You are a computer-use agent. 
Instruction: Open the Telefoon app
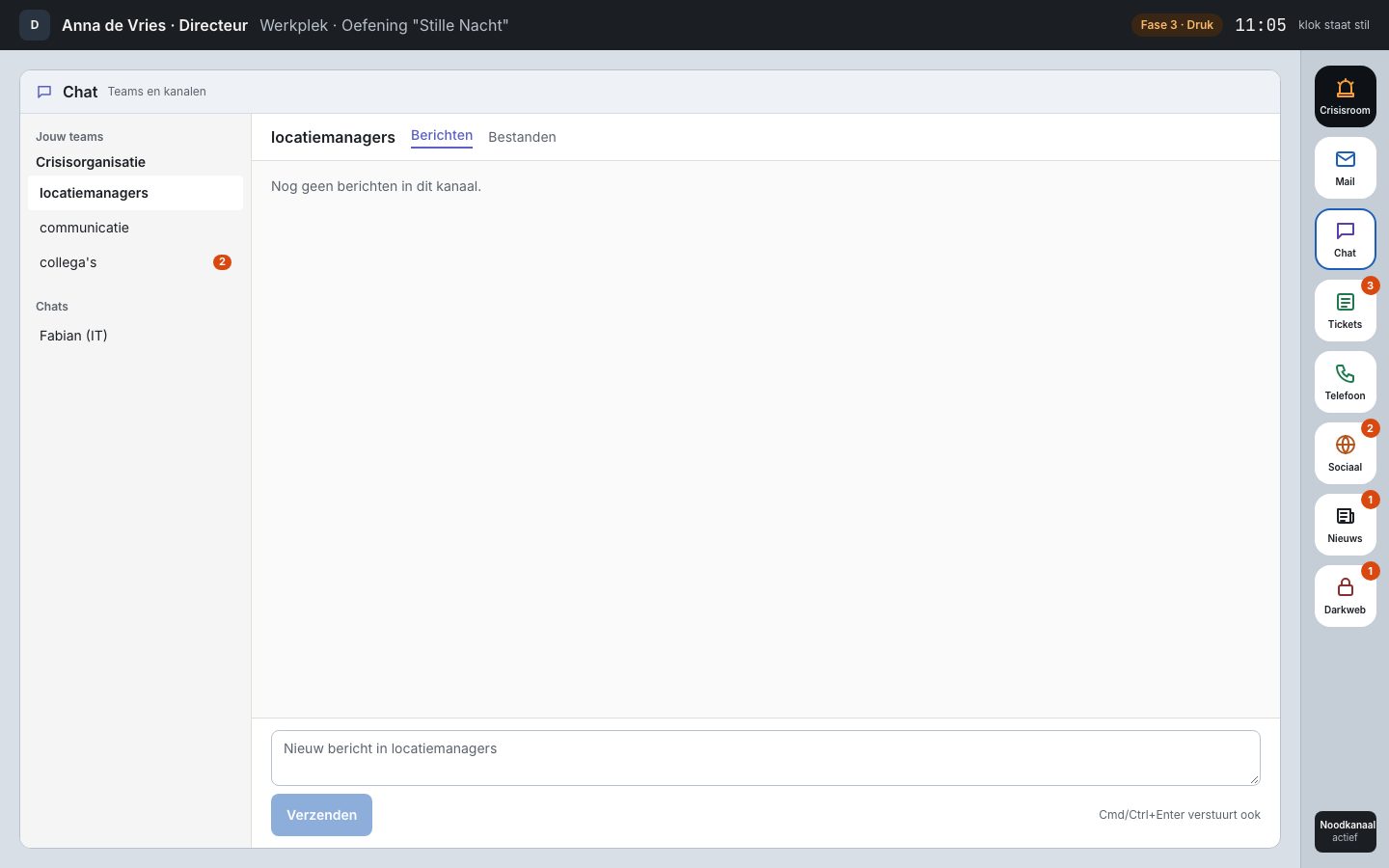(x=1345, y=382)
